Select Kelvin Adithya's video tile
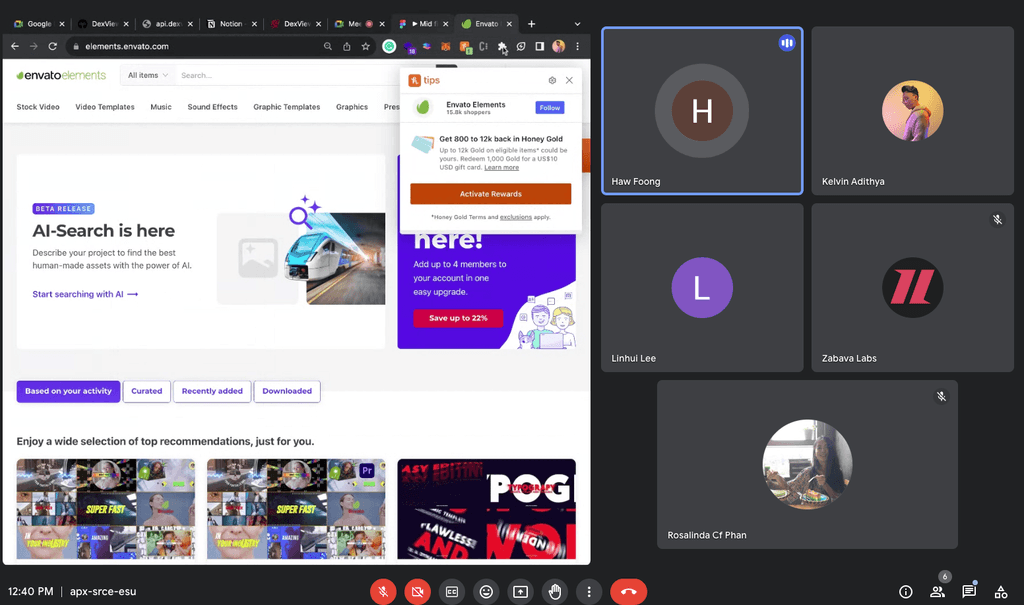The height and width of the screenshot is (605, 1024). click(912, 110)
